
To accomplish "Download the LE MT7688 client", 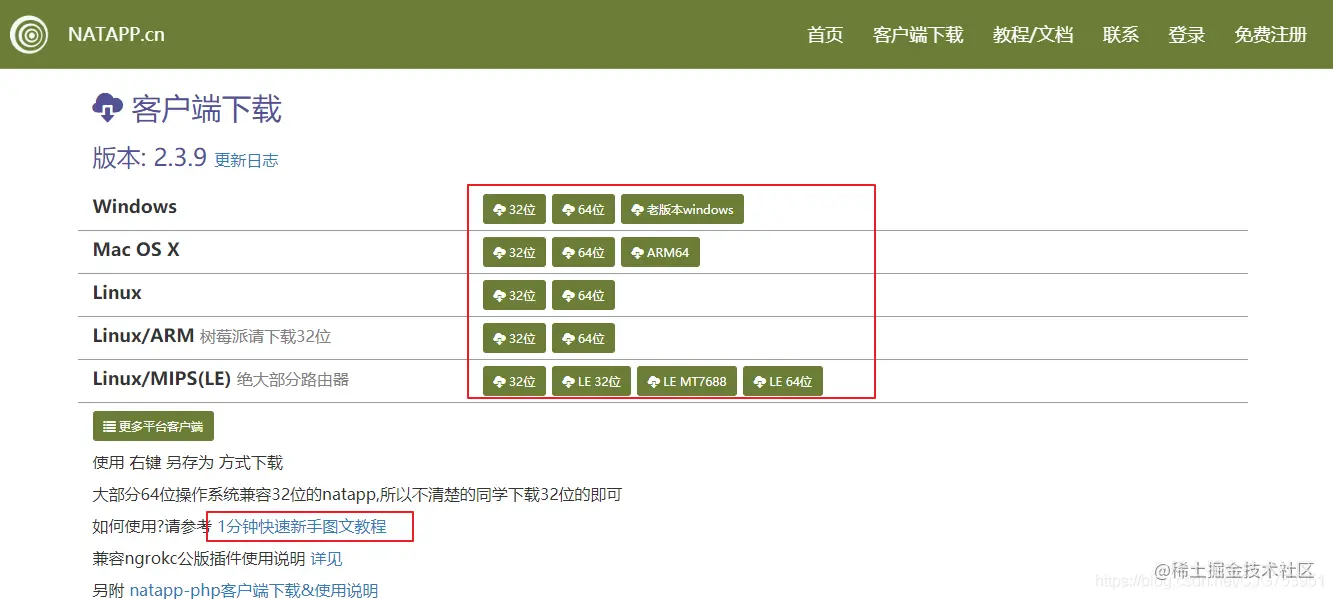I will point(687,381).
